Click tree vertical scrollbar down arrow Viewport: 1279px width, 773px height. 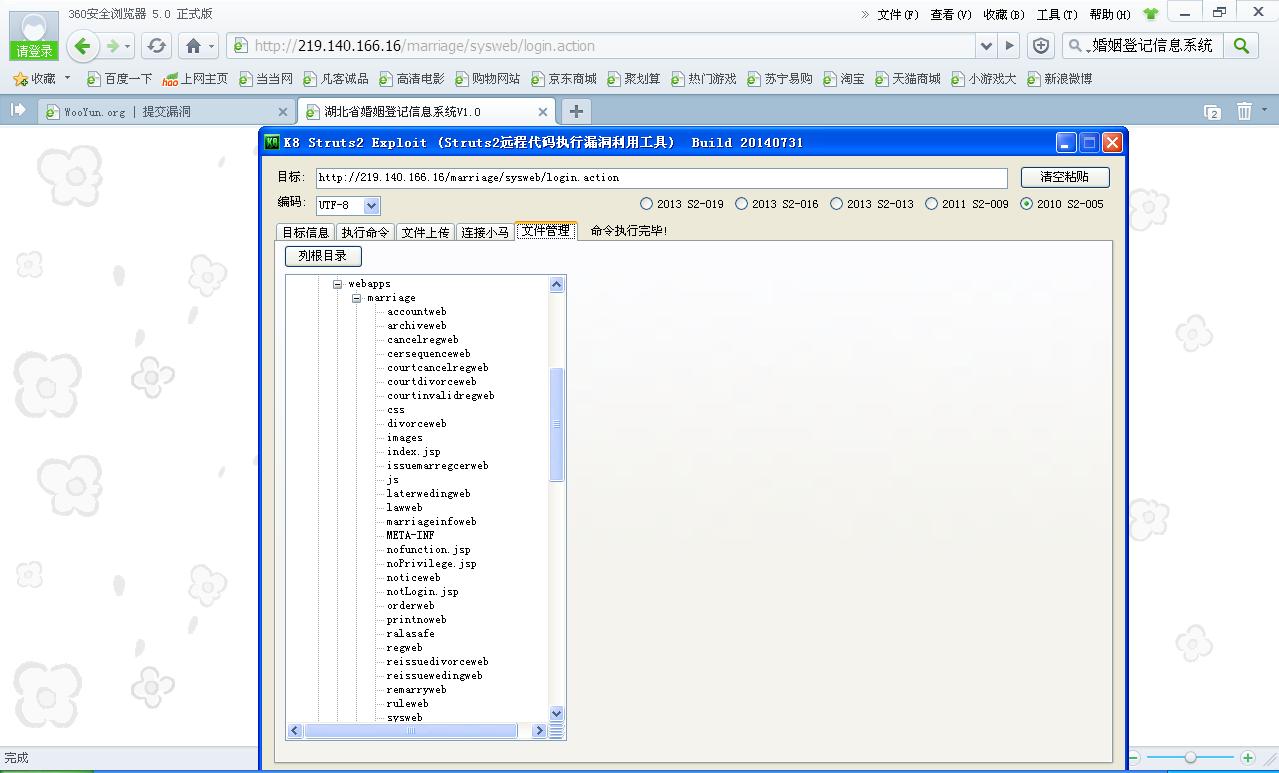point(557,714)
